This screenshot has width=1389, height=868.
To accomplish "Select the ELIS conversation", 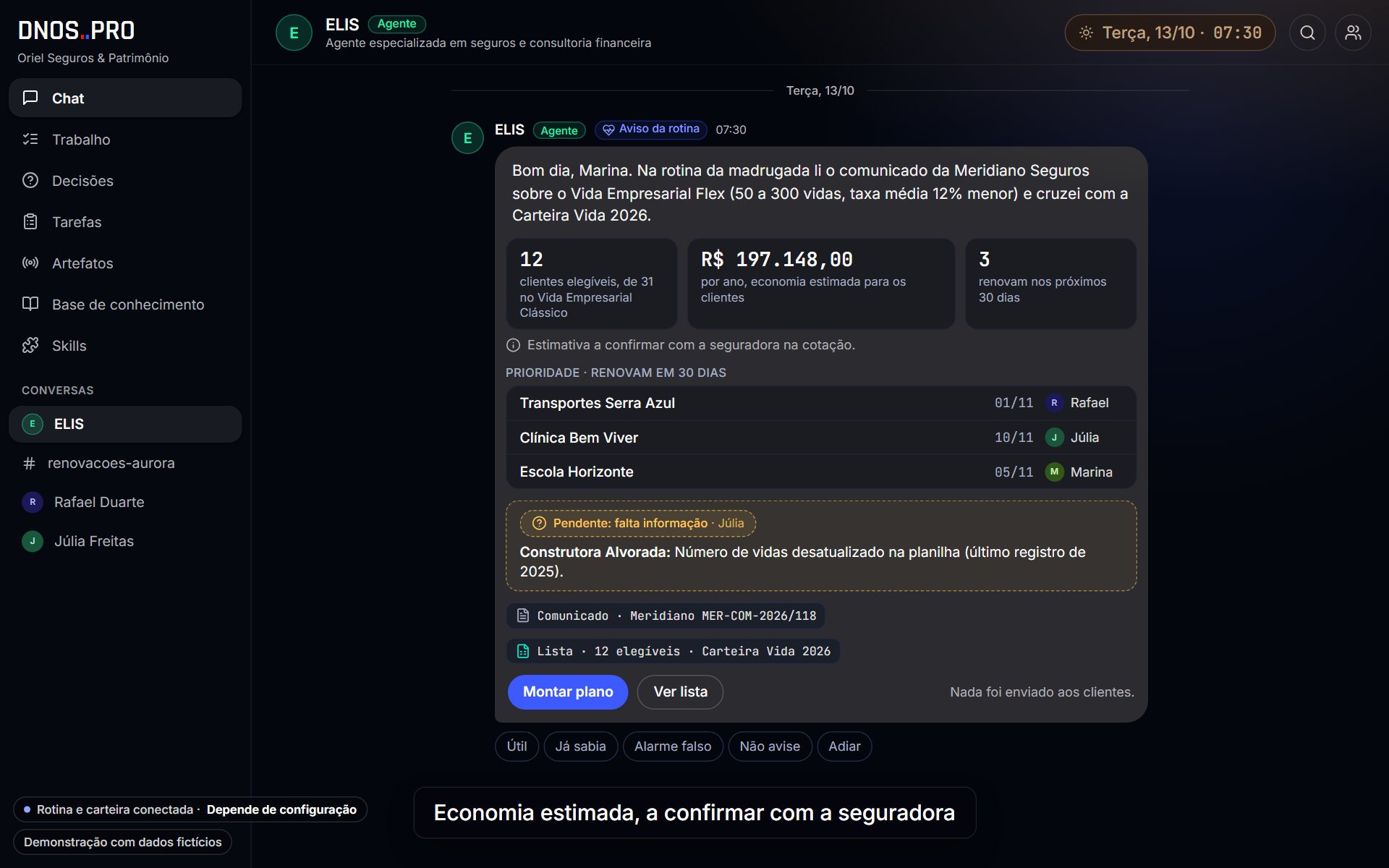I will click(x=125, y=424).
